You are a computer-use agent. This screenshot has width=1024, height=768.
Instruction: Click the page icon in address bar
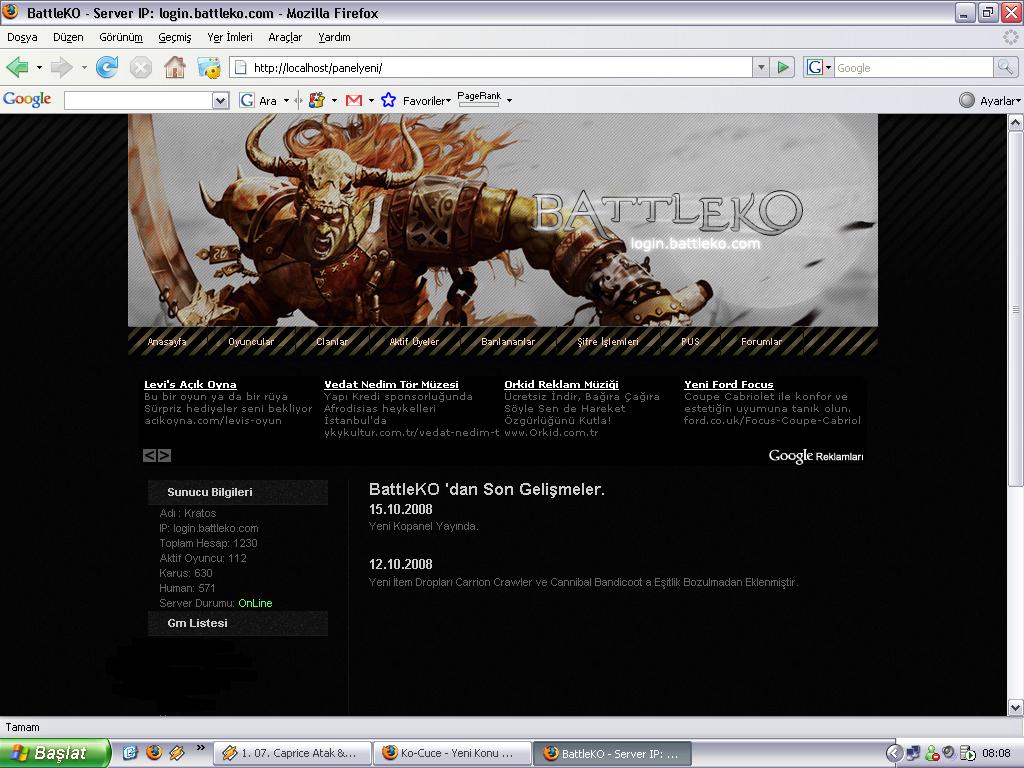[x=241, y=67]
